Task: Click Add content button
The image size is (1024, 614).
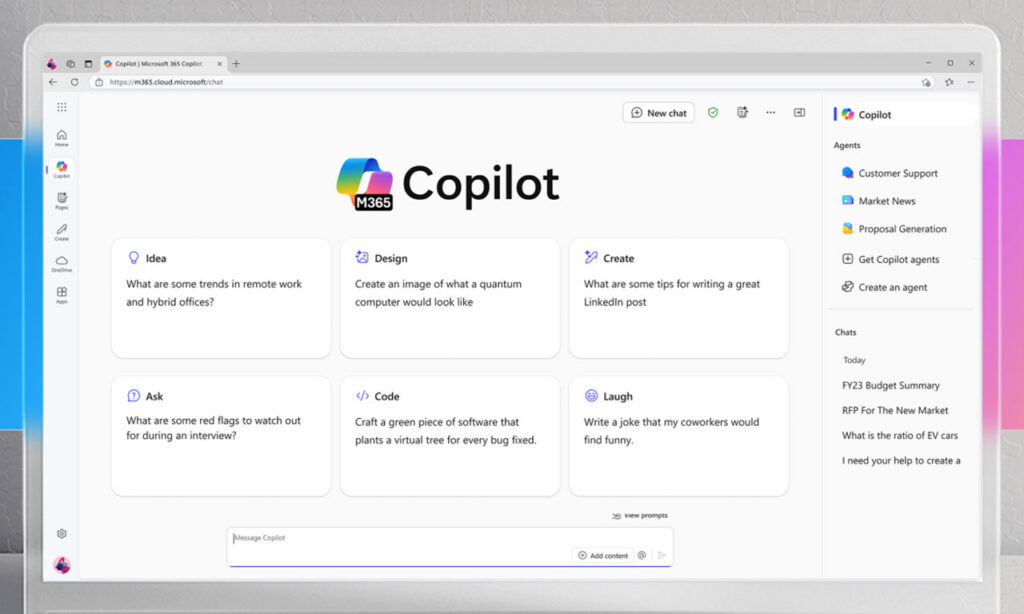Action: [x=603, y=555]
